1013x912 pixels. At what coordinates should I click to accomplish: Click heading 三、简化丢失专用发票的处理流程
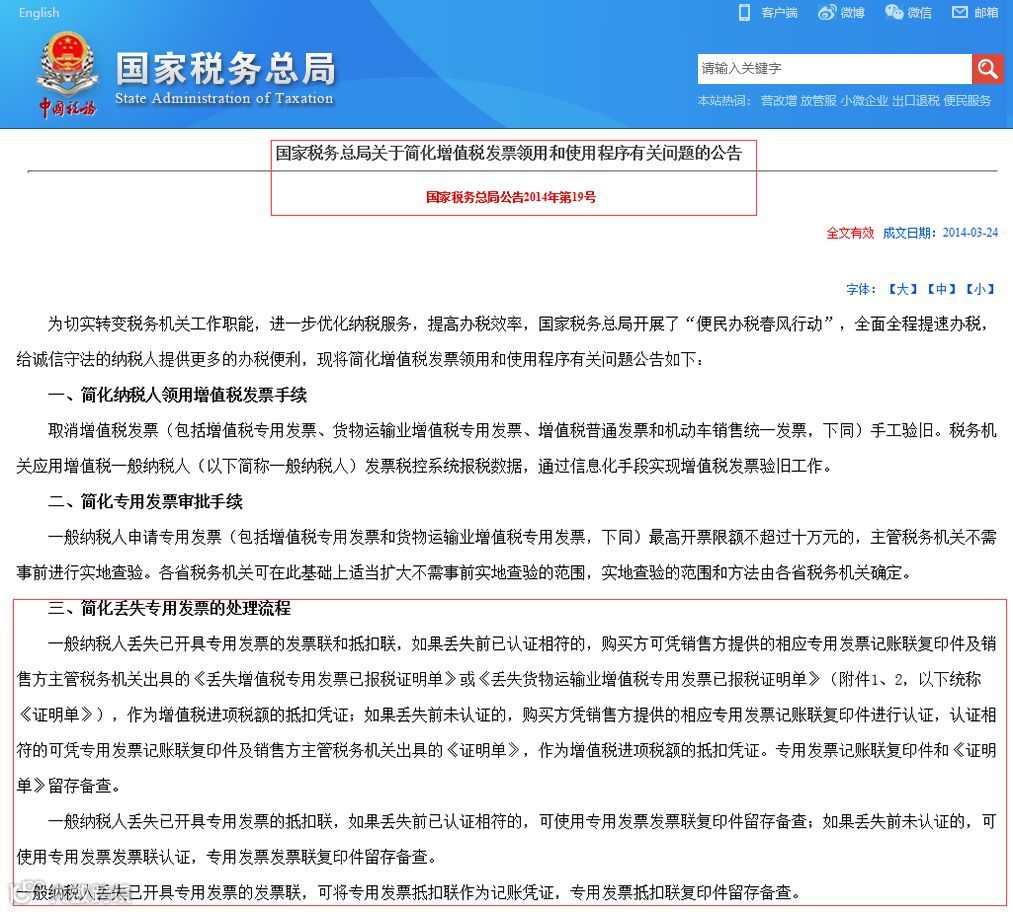pos(169,608)
